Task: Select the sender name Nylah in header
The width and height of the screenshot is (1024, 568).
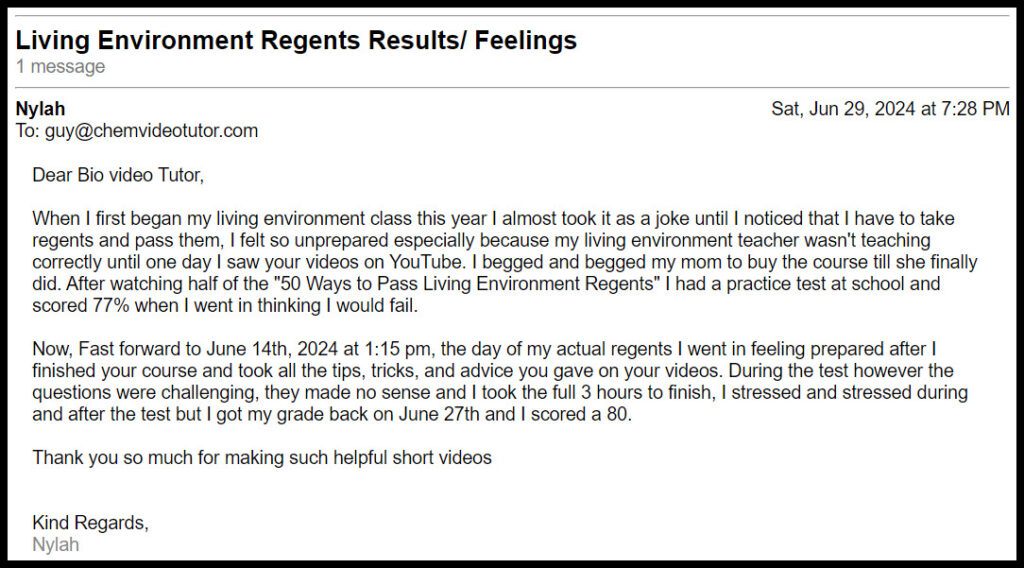Action: [x=40, y=108]
